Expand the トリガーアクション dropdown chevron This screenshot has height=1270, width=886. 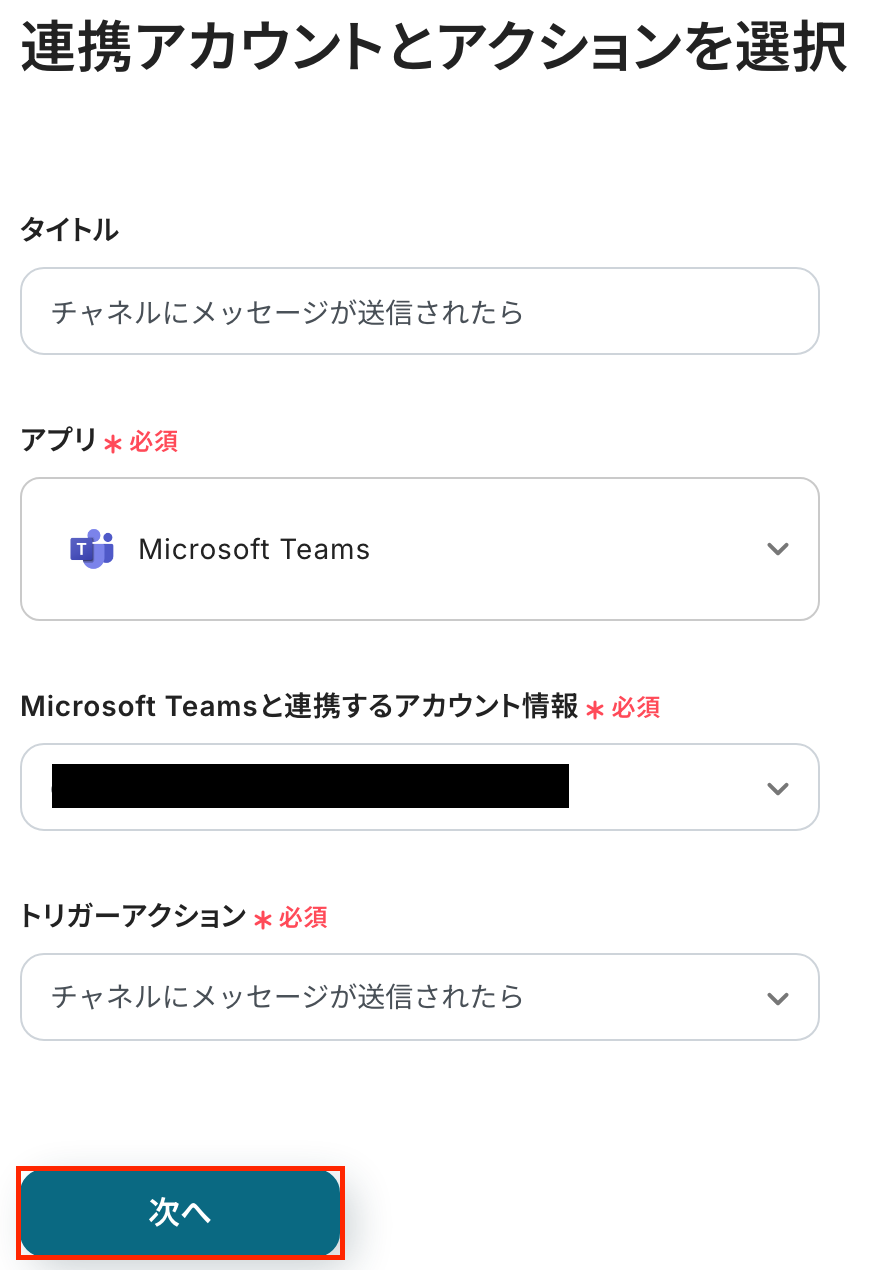point(777,998)
